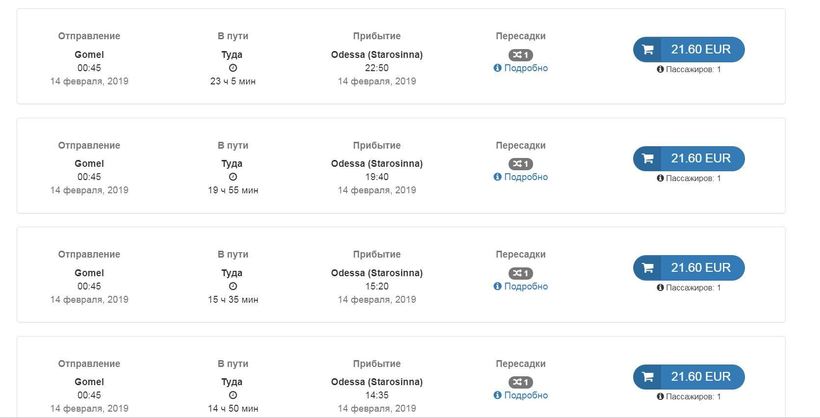This screenshot has width=820, height=418.
Task: Buy the 21.60 EUR ticket arriving 14:35
Action: (x=699, y=377)
